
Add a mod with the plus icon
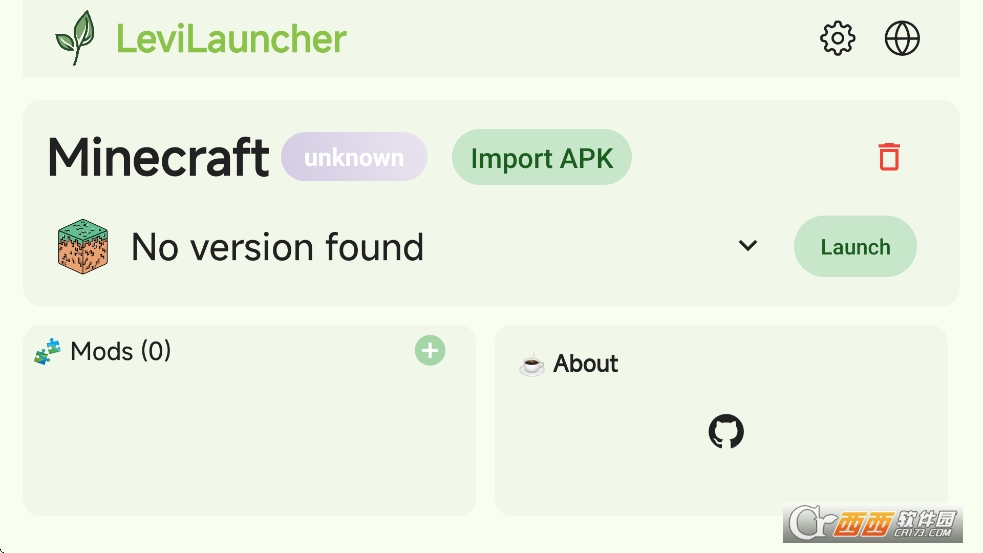pyautogui.click(x=430, y=351)
